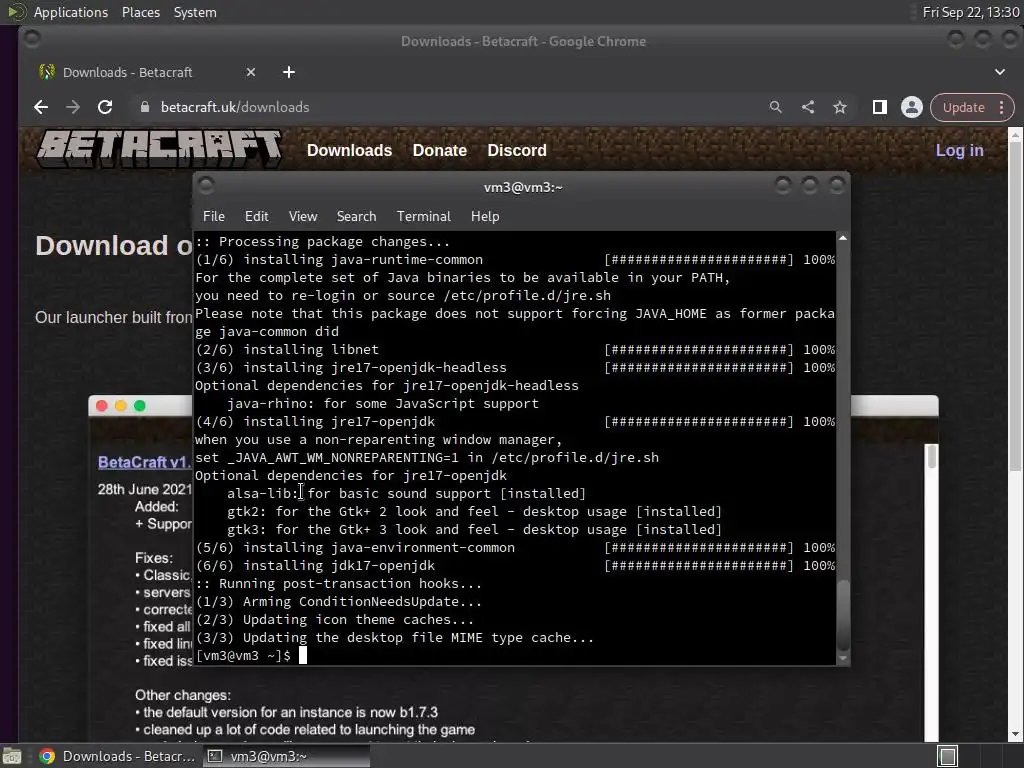Click terminal scrollbar up arrow
Screen dimensions: 1024x768
(x=843, y=238)
